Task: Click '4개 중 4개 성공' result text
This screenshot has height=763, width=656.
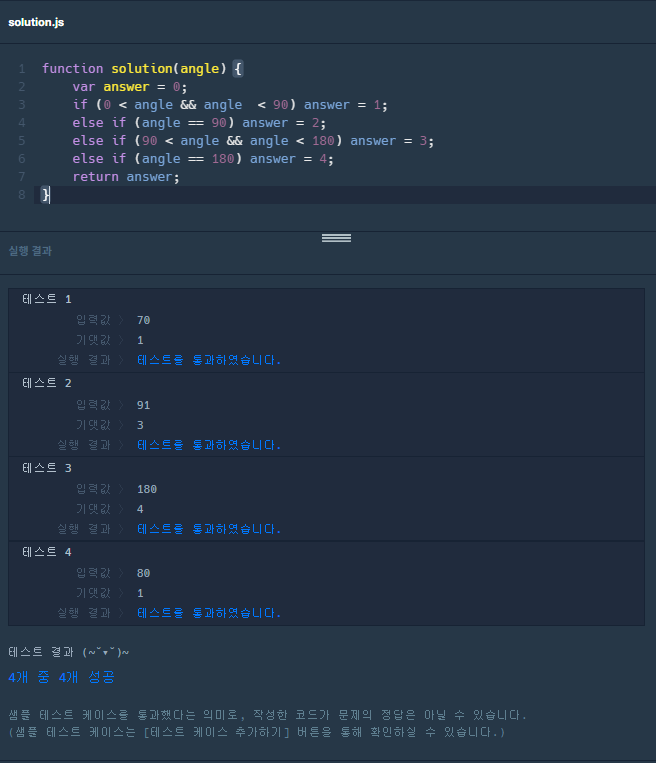Action: click(61, 677)
